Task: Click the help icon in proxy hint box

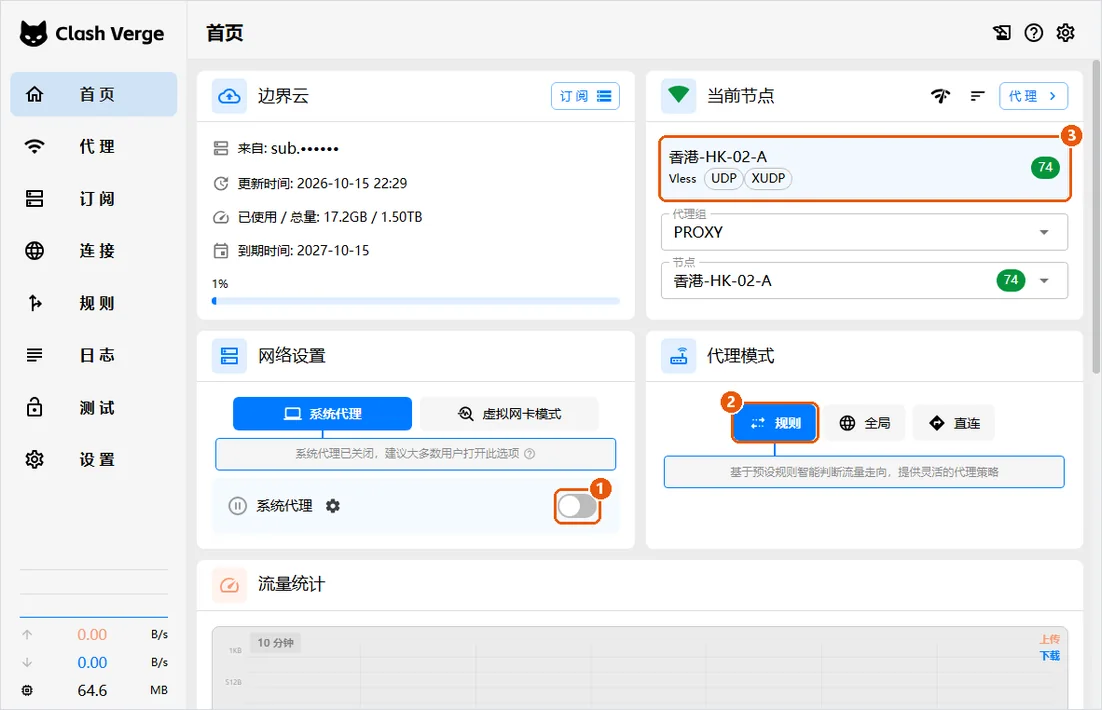Action: [530, 454]
